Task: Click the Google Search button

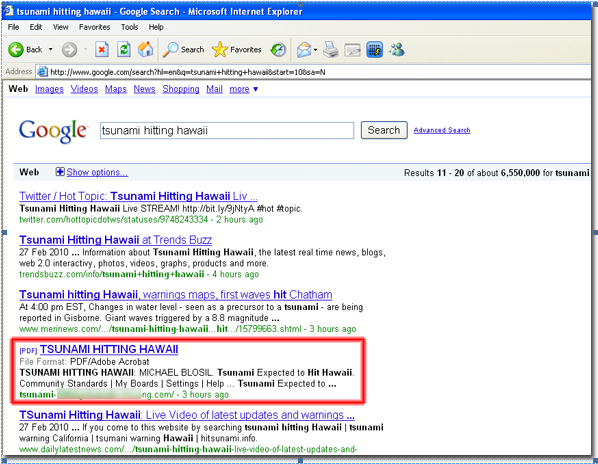Action: coord(384,130)
